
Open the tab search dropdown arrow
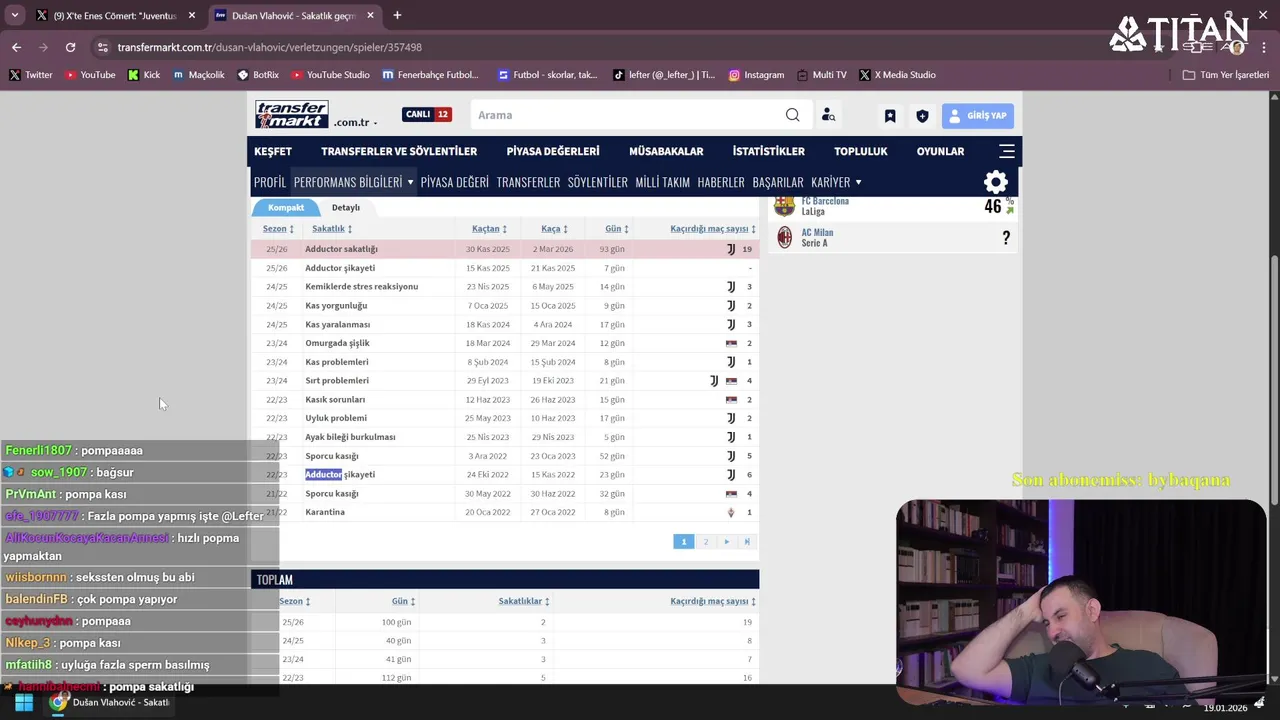pos(14,15)
